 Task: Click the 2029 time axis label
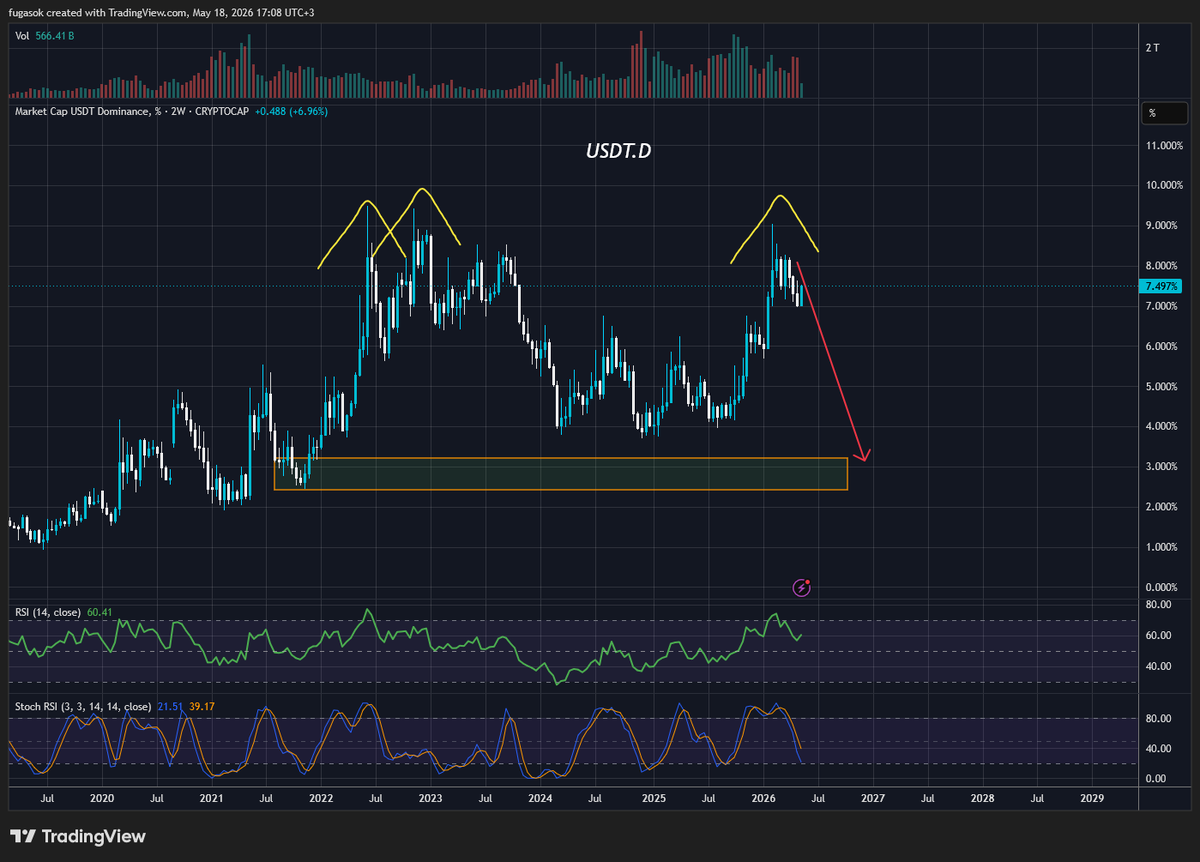pos(1092,799)
